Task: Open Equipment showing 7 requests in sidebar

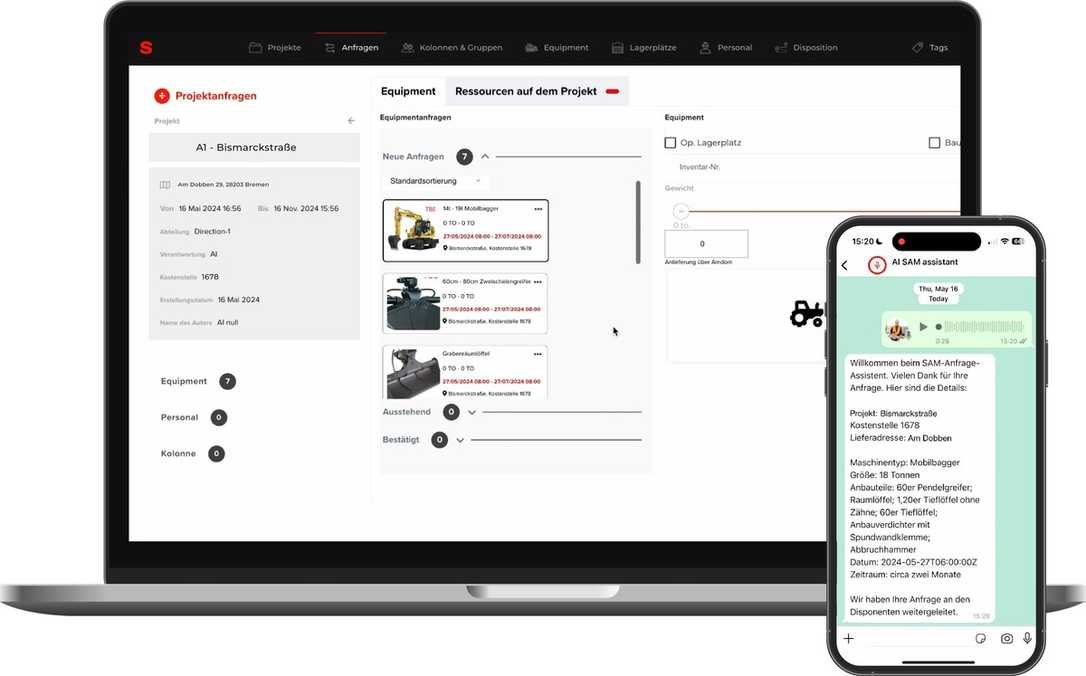Action: [190, 381]
